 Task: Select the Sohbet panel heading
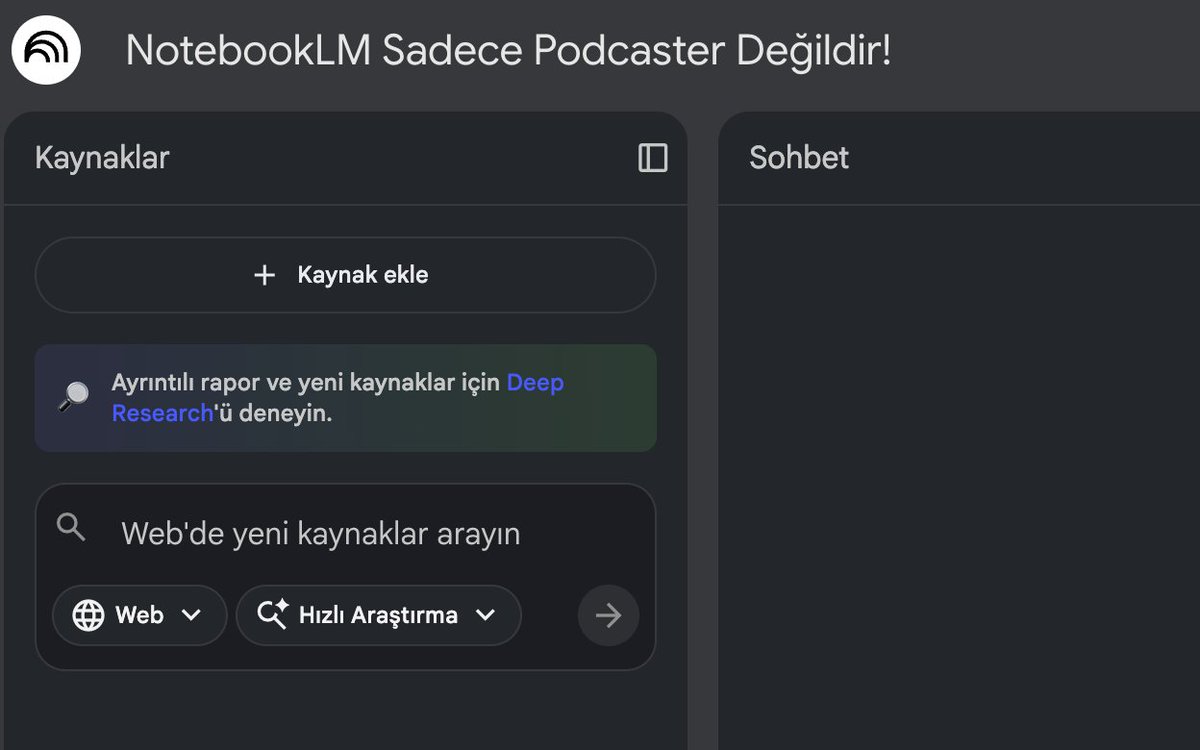coord(799,158)
